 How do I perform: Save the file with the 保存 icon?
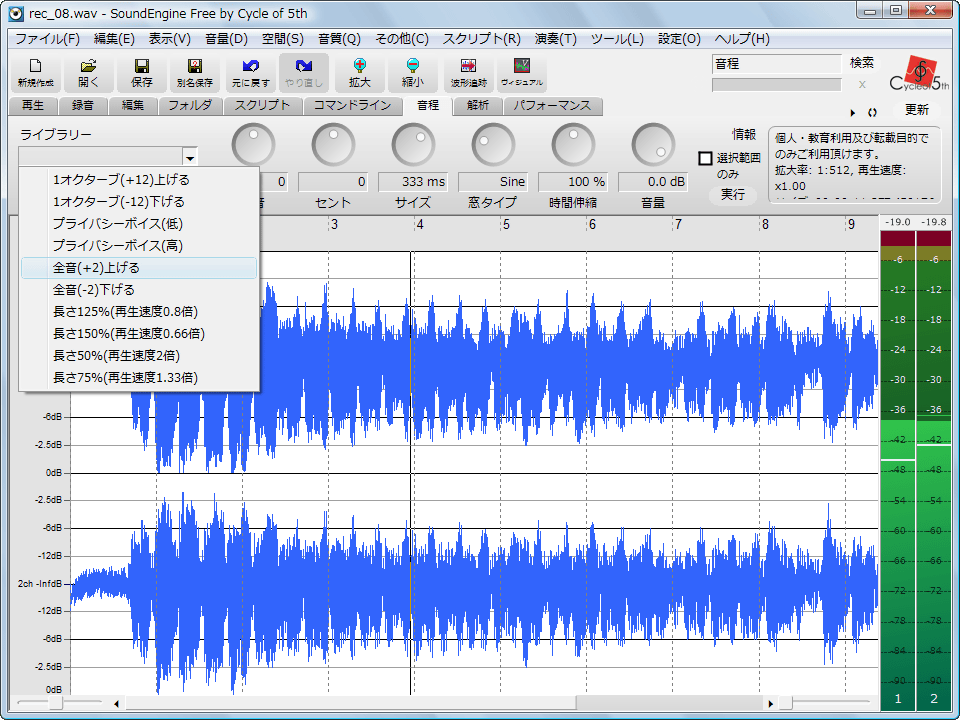pyautogui.click(x=141, y=73)
